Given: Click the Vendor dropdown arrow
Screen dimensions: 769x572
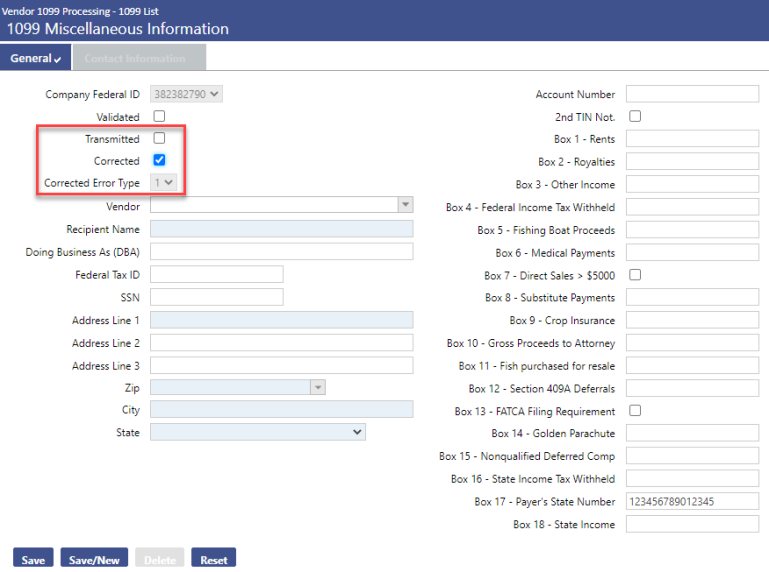Looking at the screenshot, I should coord(405,205).
